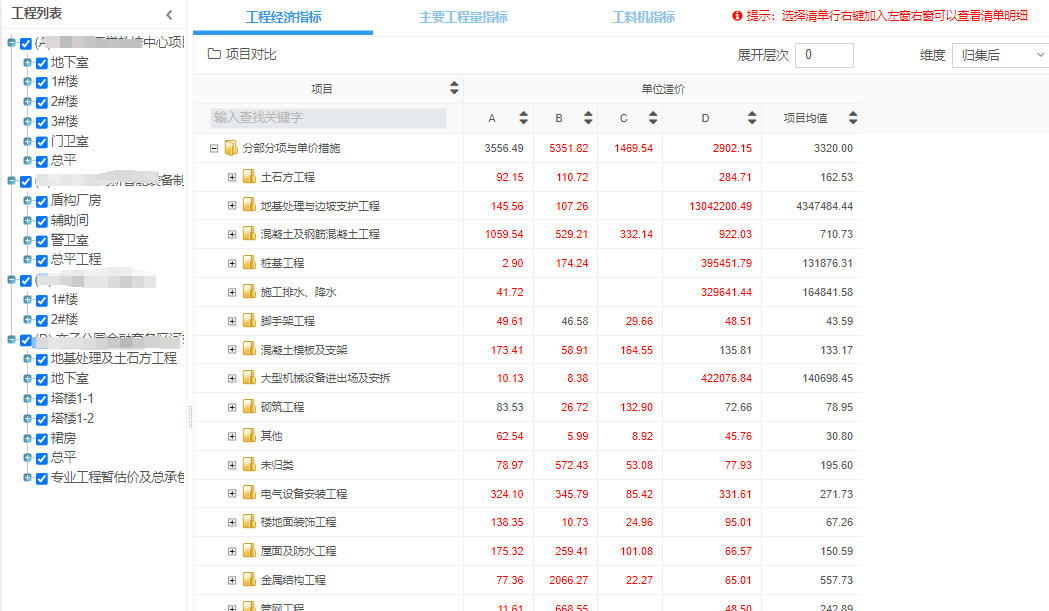Select 专业工程暂估价及总承包 tree item
The width and height of the screenshot is (1049, 611).
coord(118,477)
